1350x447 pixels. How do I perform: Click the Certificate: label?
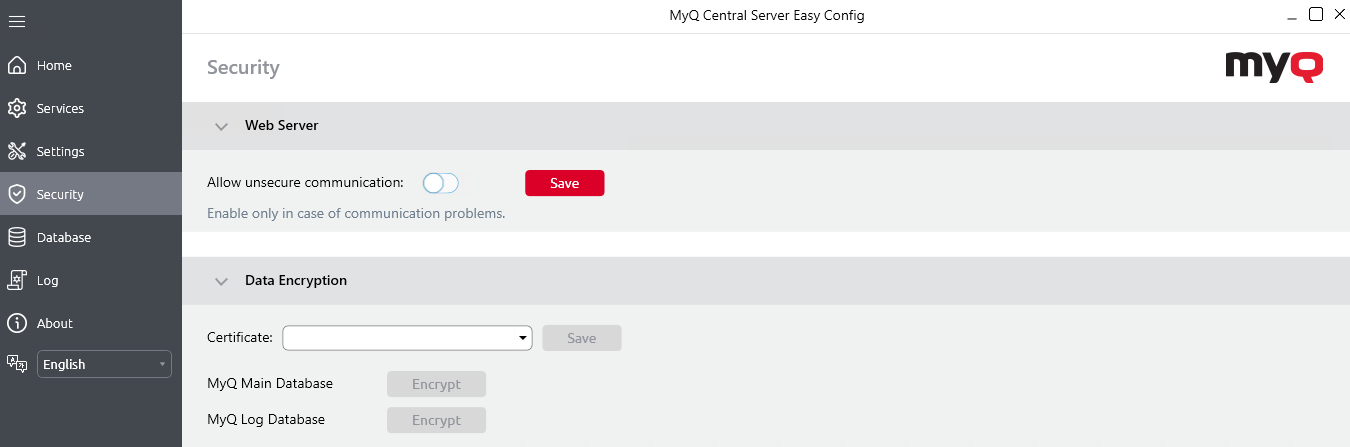240,338
